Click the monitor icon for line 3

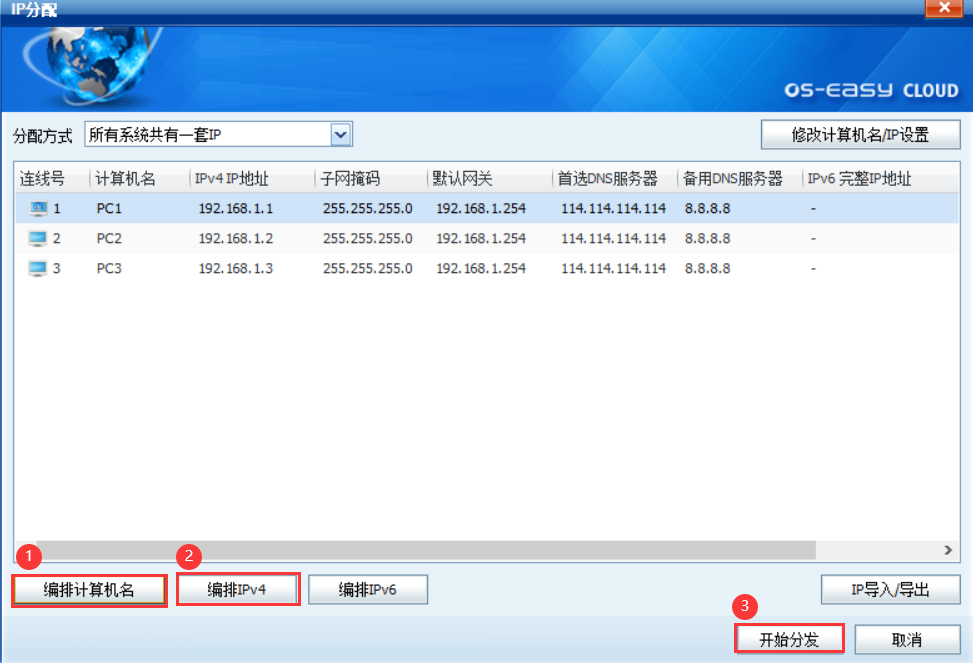(38, 269)
